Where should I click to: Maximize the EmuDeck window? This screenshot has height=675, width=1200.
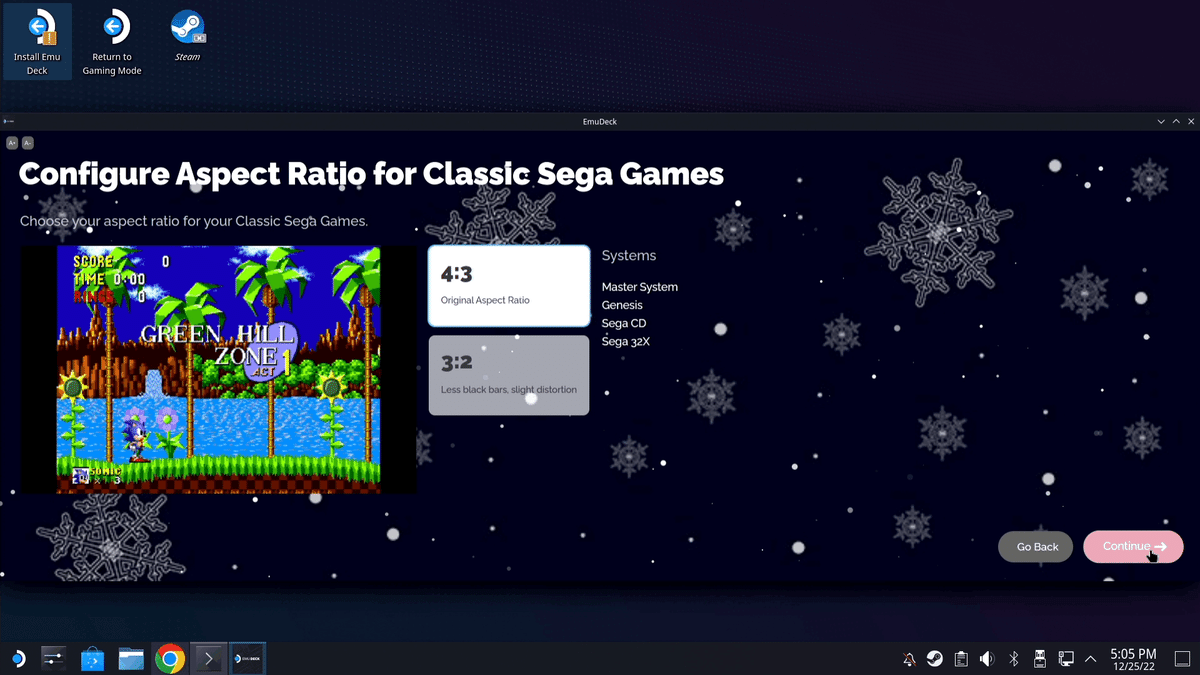(1176, 121)
